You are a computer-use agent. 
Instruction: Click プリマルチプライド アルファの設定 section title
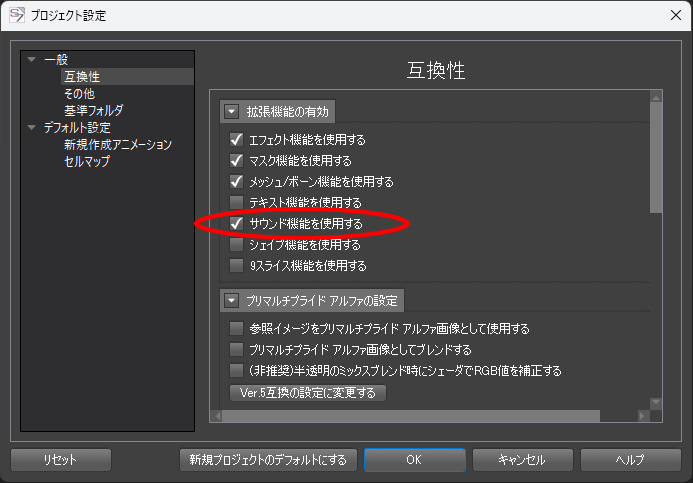tap(322, 301)
